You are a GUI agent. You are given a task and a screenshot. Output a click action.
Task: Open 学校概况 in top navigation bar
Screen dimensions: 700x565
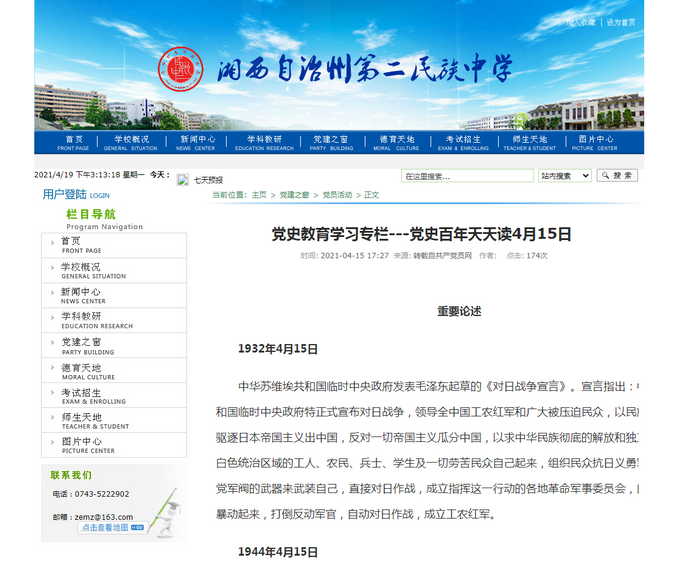click(131, 143)
